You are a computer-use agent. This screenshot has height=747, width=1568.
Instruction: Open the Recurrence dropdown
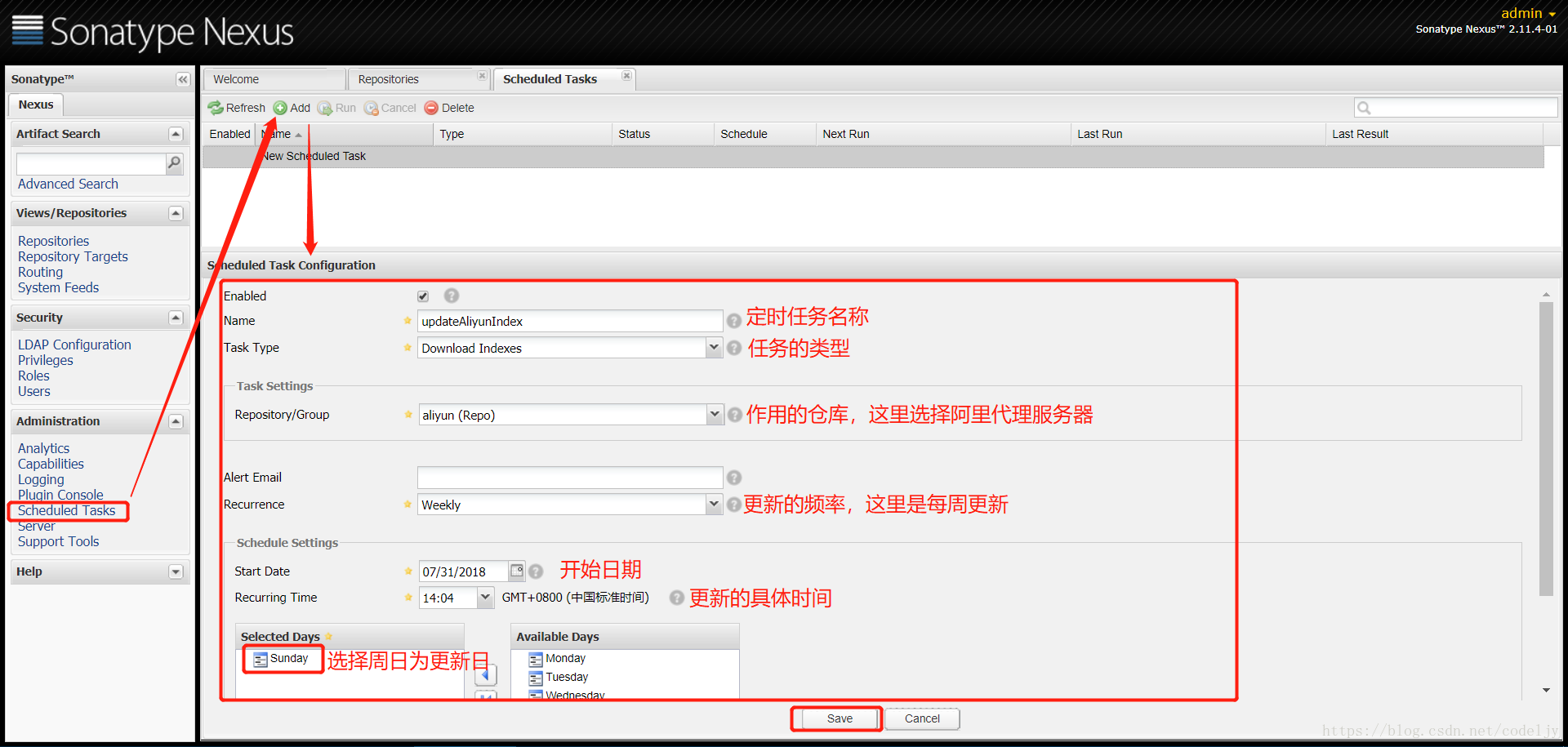[714, 505]
